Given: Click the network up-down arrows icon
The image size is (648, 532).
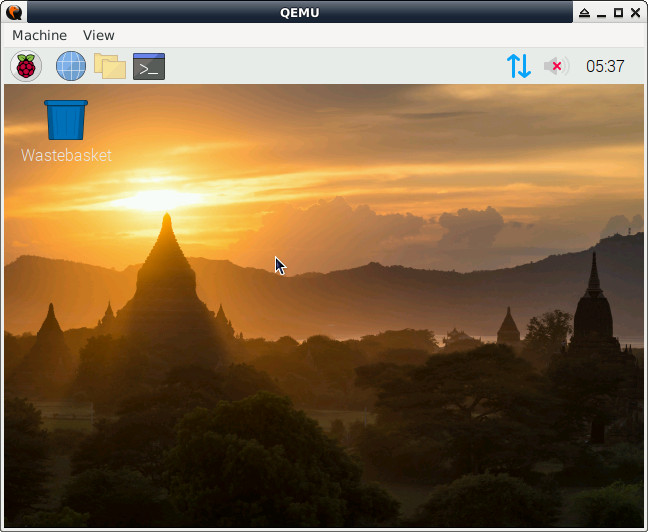Looking at the screenshot, I should (x=519, y=66).
